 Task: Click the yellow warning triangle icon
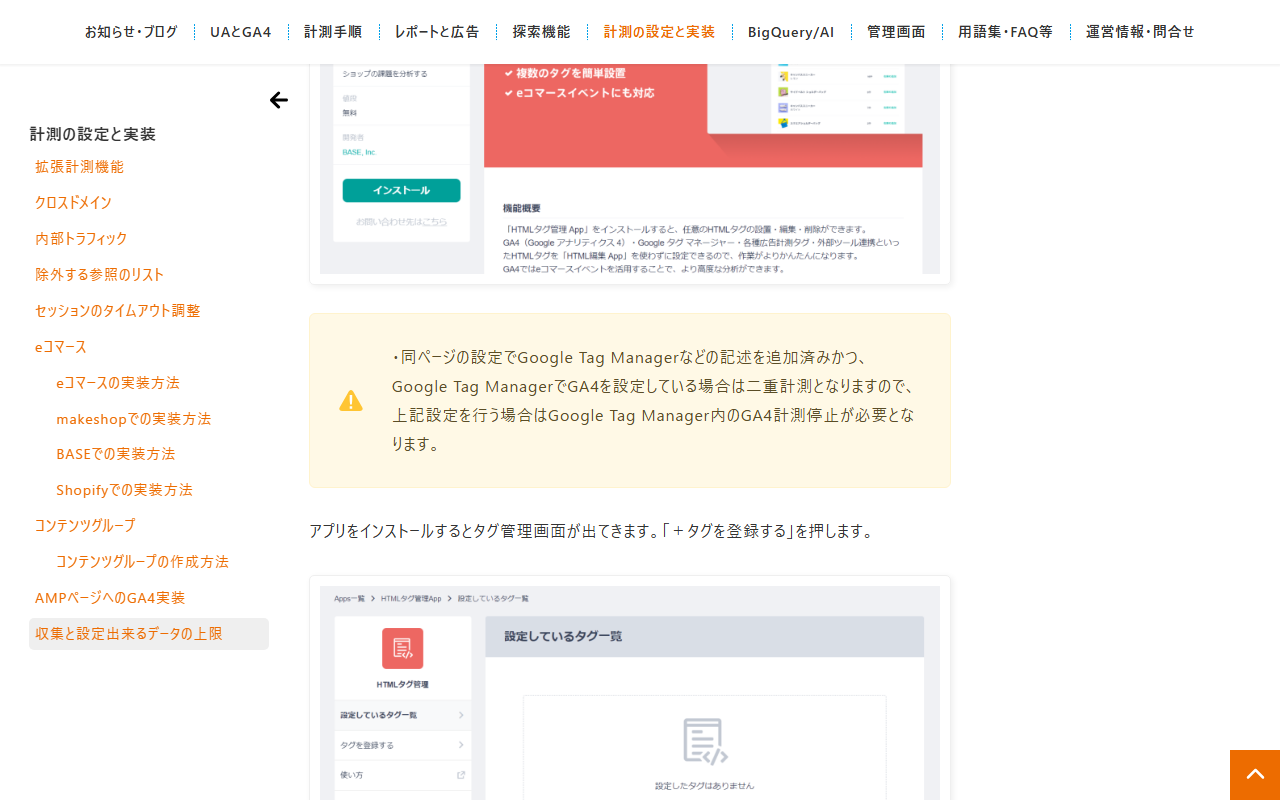(x=351, y=401)
